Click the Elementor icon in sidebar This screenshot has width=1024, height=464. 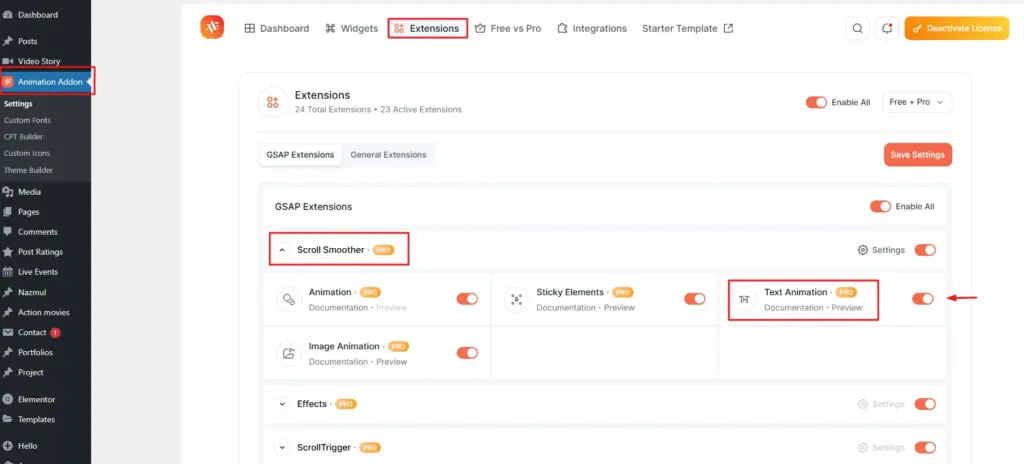[x=8, y=399]
